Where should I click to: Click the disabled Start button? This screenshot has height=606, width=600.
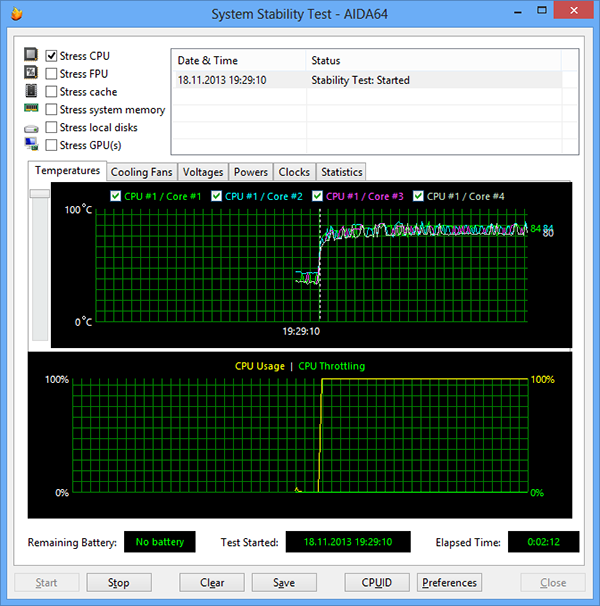46,582
